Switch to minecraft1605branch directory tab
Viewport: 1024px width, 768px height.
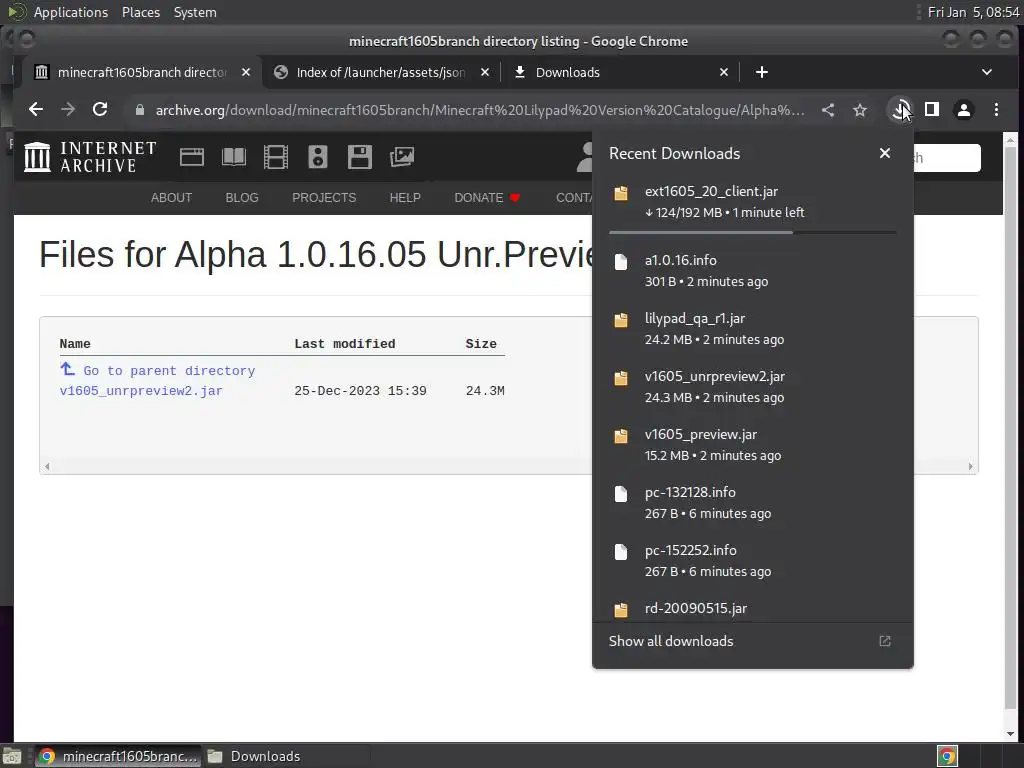[142, 72]
